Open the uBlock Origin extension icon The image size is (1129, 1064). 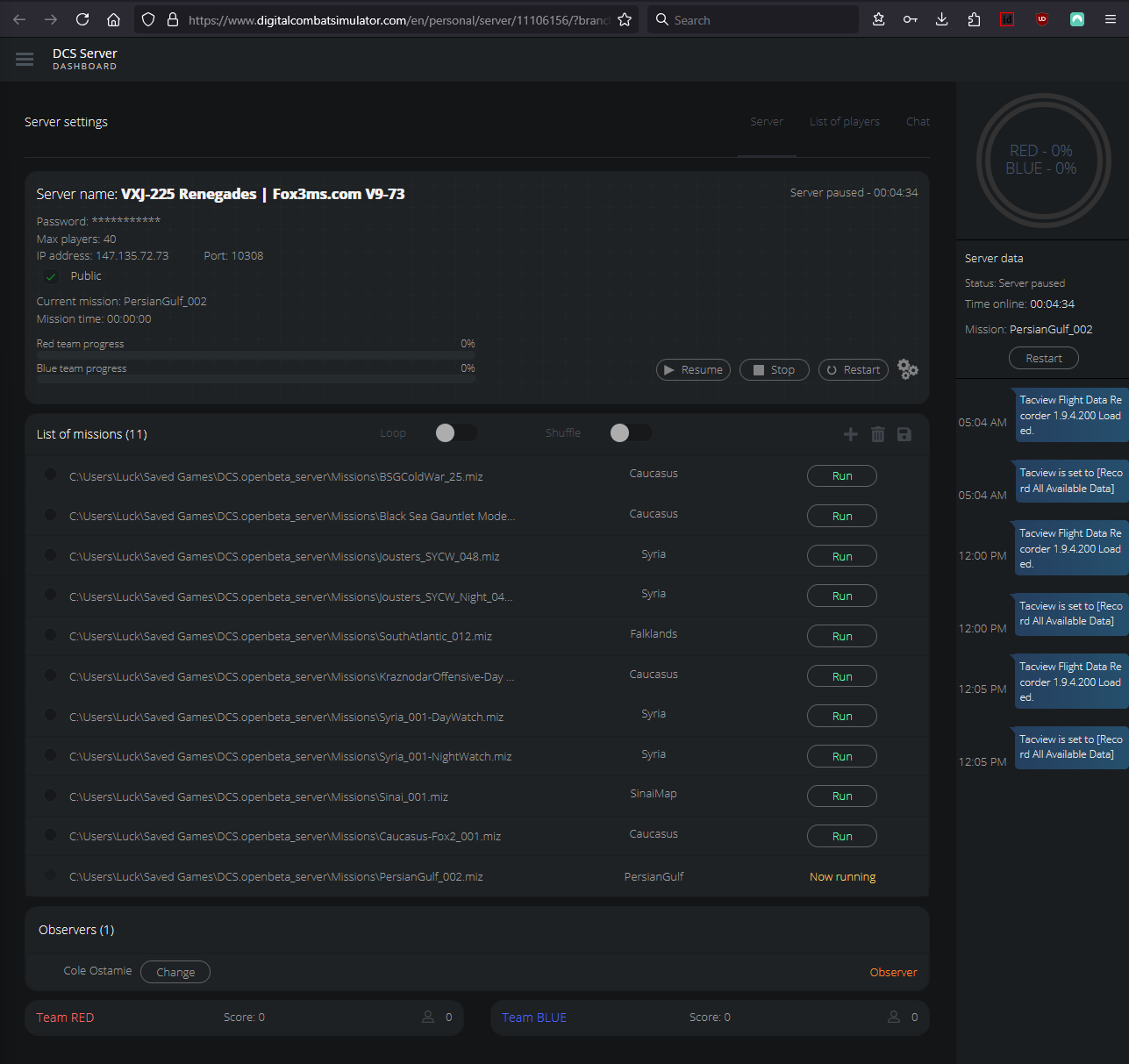pos(1042,19)
